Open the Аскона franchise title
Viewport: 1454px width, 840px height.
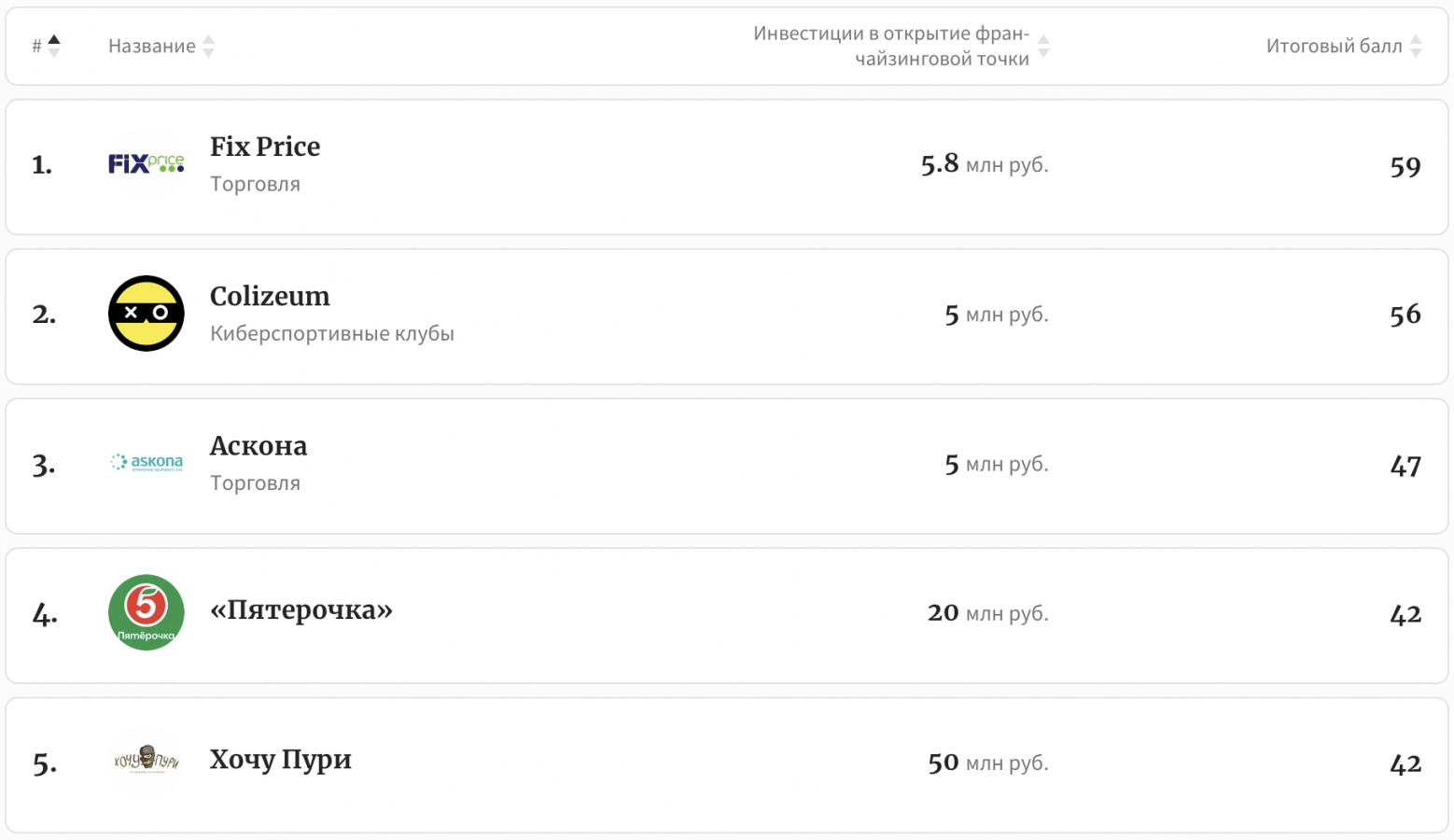(259, 446)
